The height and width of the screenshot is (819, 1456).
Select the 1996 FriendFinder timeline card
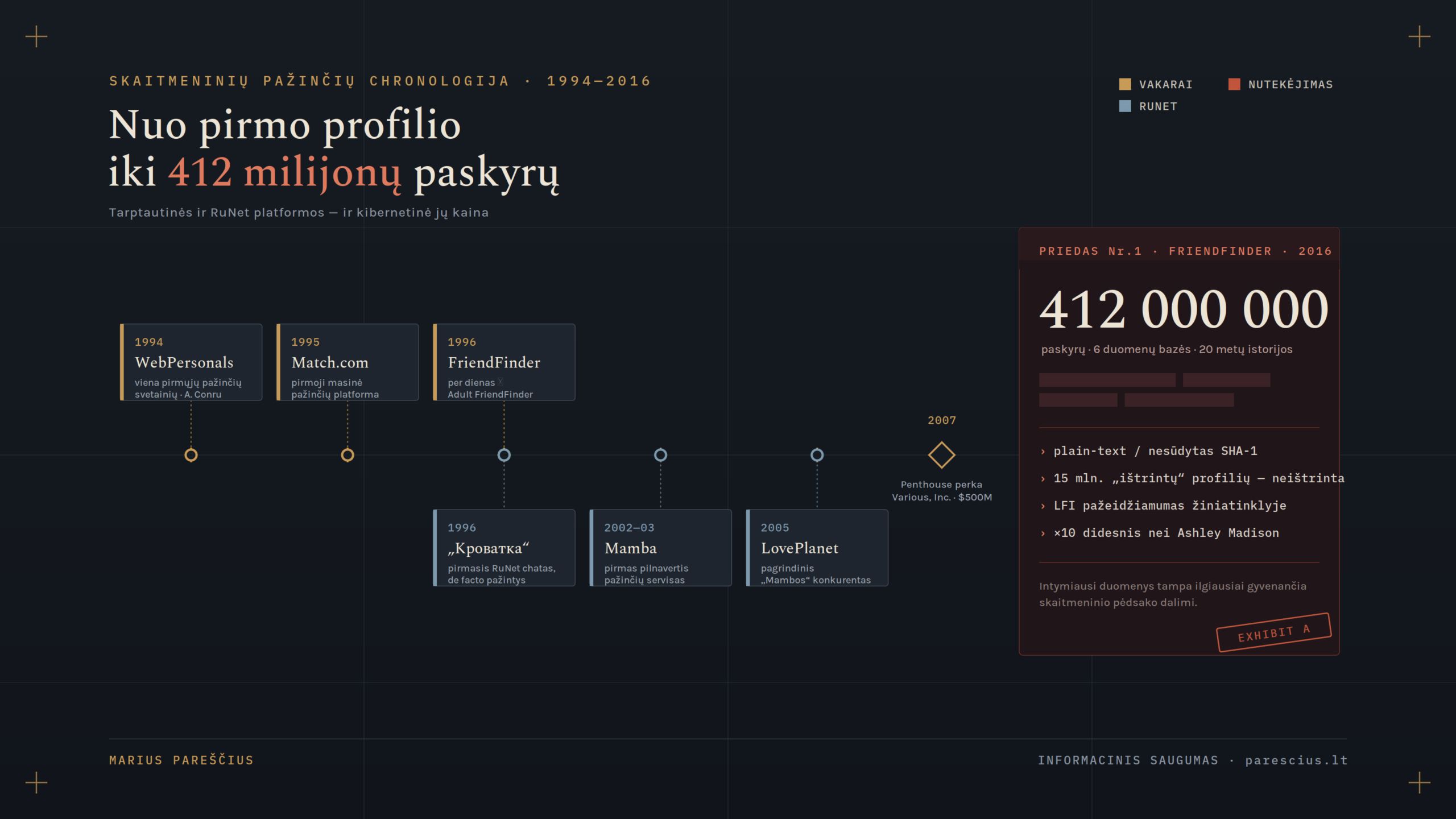[x=504, y=362]
